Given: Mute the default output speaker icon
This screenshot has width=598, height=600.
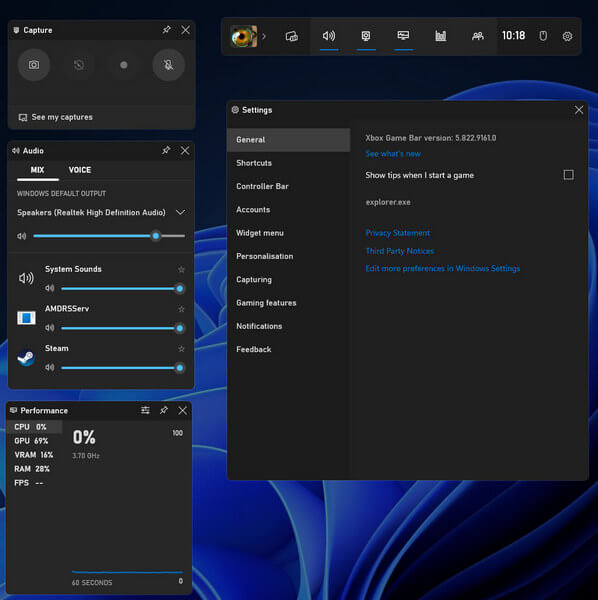Looking at the screenshot, I should click(22, 236).
